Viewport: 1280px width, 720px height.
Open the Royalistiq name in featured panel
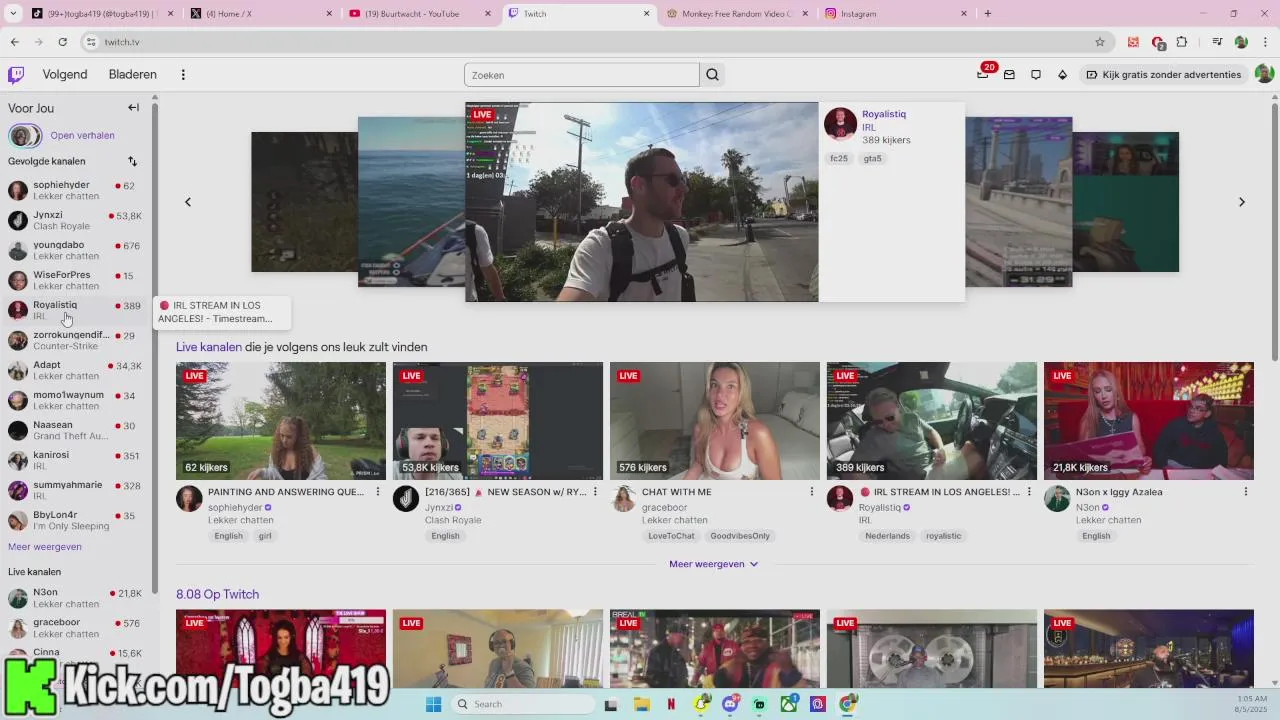[x=884, y=114]
